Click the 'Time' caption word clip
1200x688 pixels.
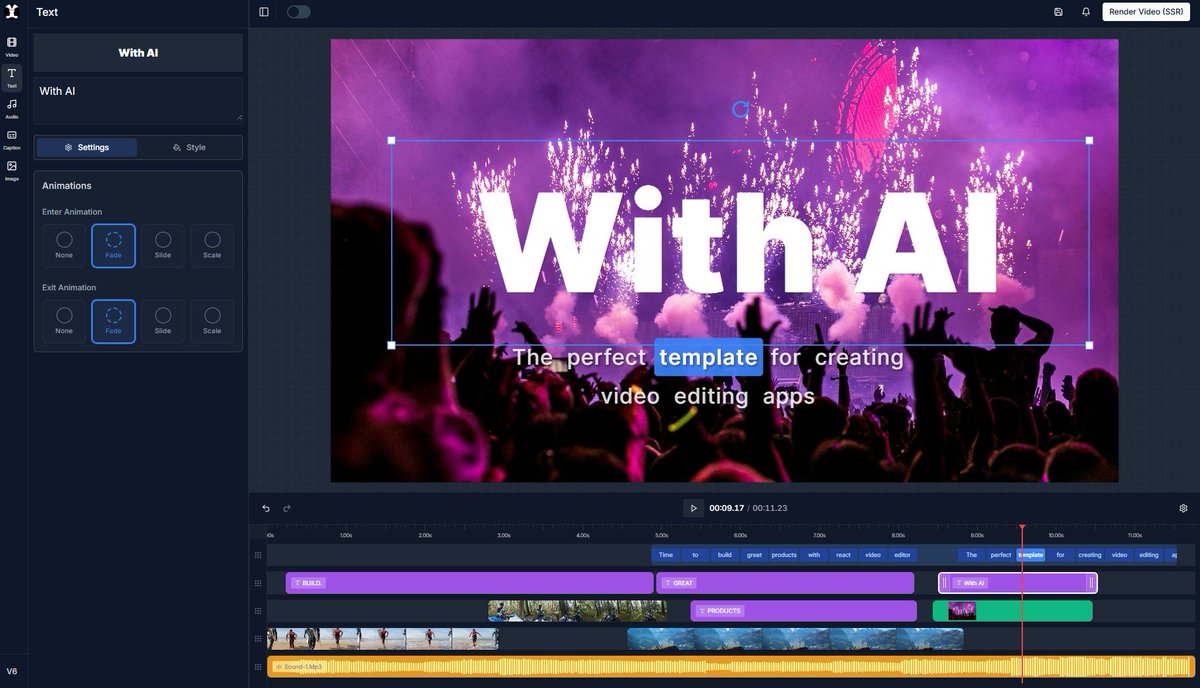tap(666, 555)
